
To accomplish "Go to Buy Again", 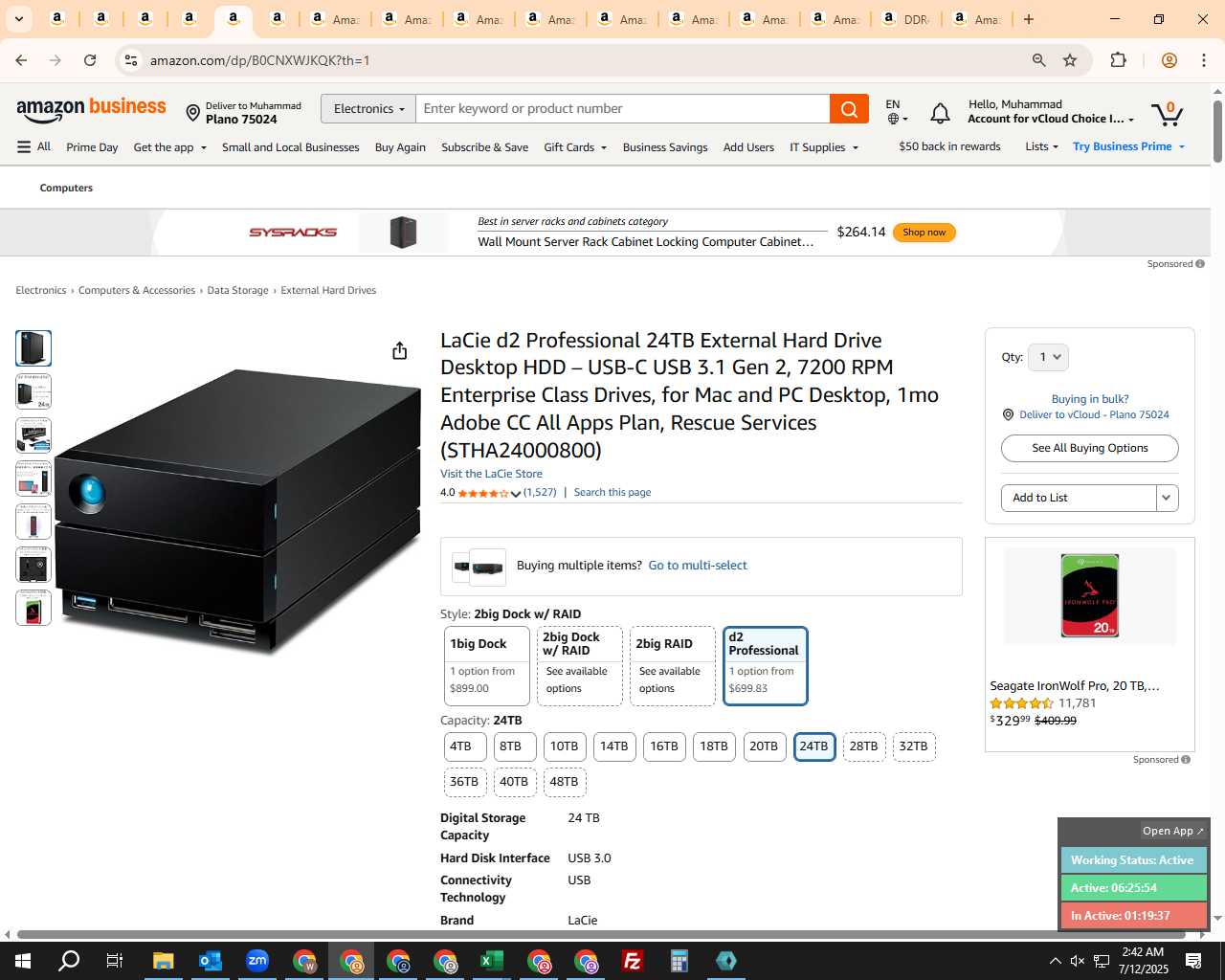I will (400, 147).
